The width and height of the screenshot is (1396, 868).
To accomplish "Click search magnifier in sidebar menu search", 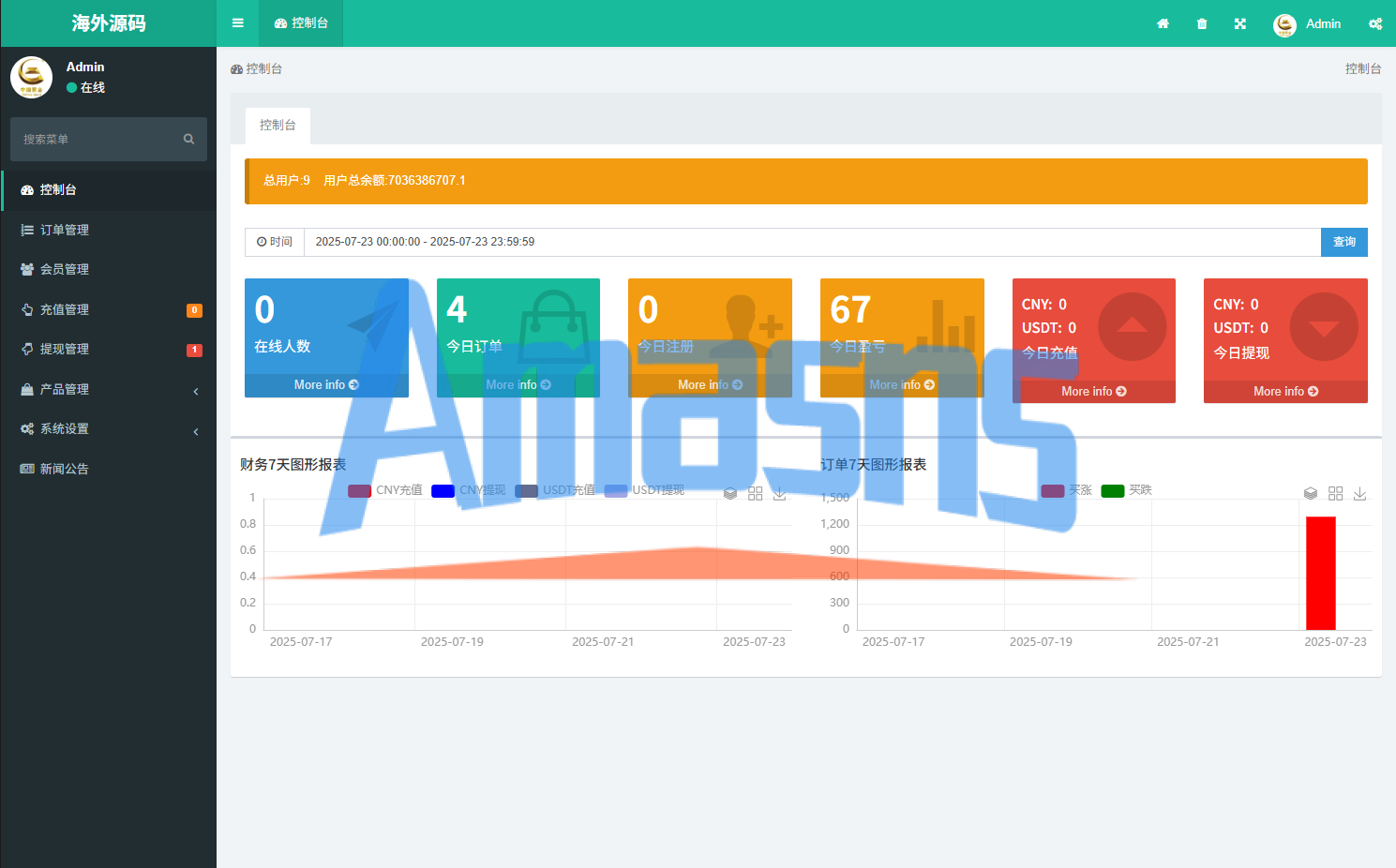I will (188, 139).
